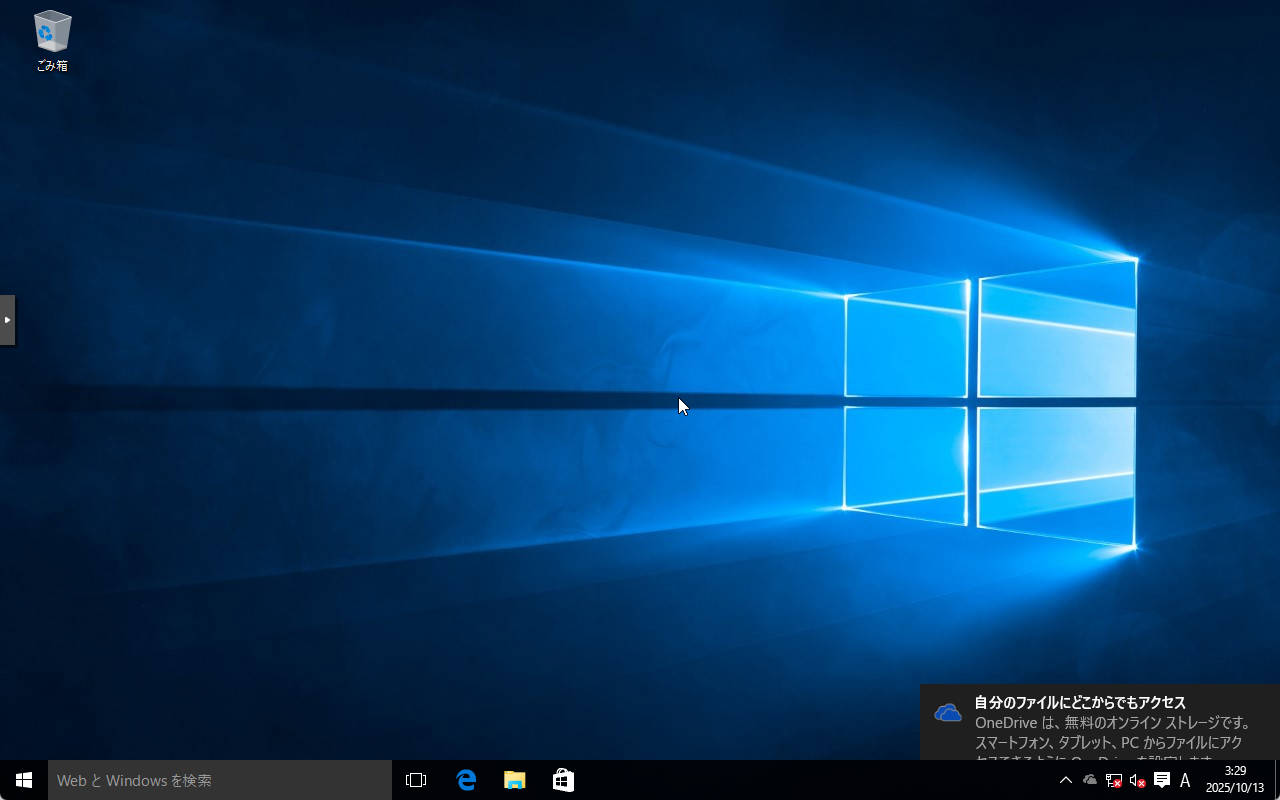Open File Explorer from the taskbar
This screenshot has width=1280, height=800.
click(x=514, y=780)
